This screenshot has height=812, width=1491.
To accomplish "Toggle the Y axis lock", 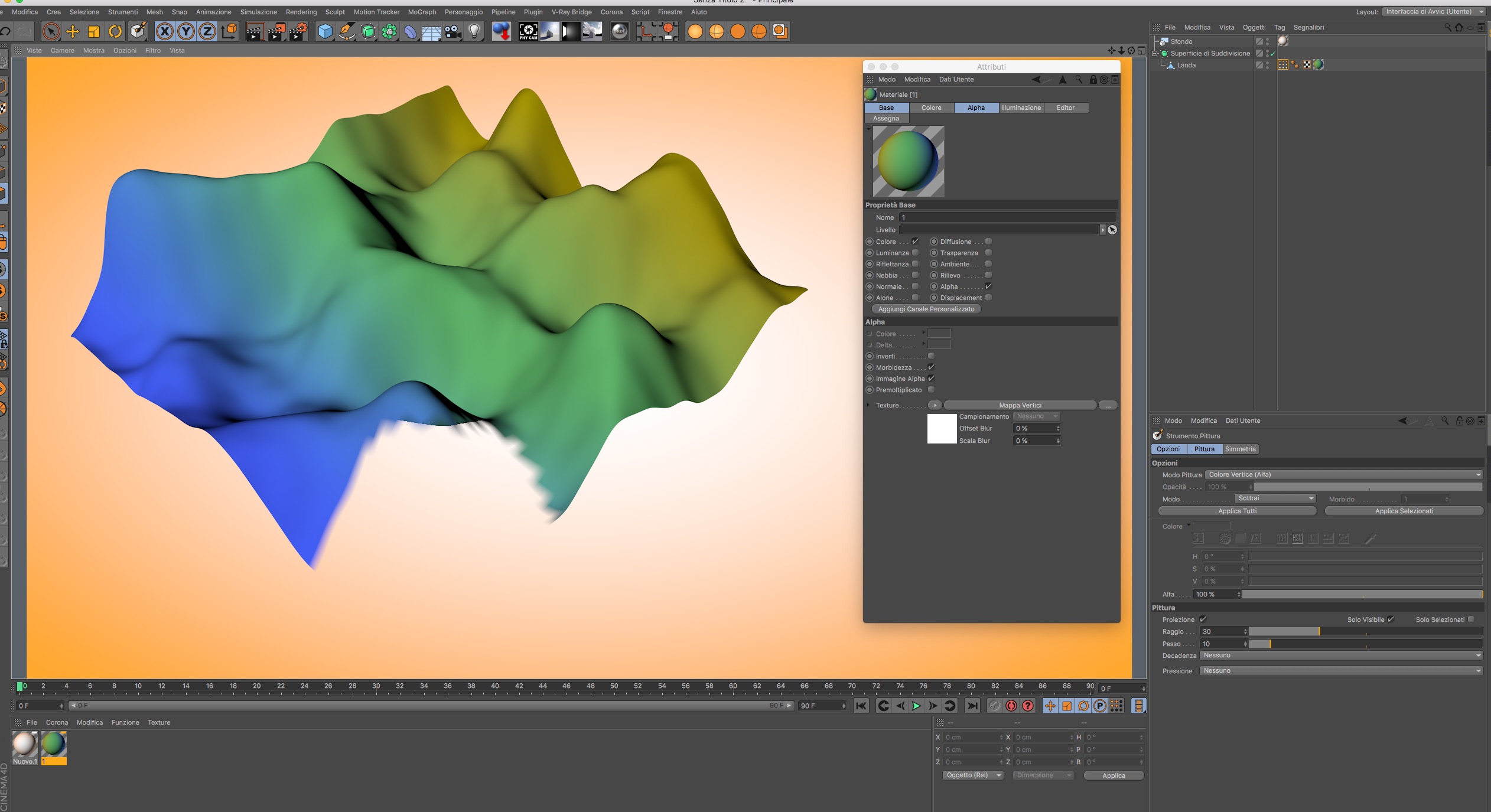I will (185, 31).
